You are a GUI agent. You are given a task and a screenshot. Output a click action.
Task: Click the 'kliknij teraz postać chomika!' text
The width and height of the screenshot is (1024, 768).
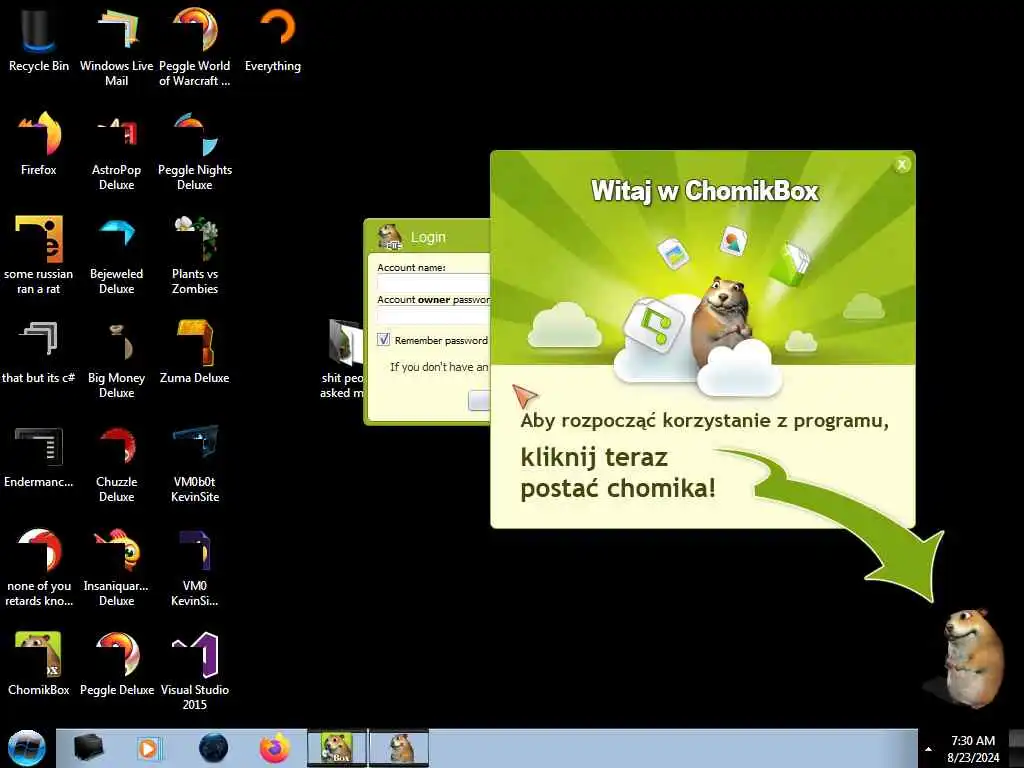(618, 472)
